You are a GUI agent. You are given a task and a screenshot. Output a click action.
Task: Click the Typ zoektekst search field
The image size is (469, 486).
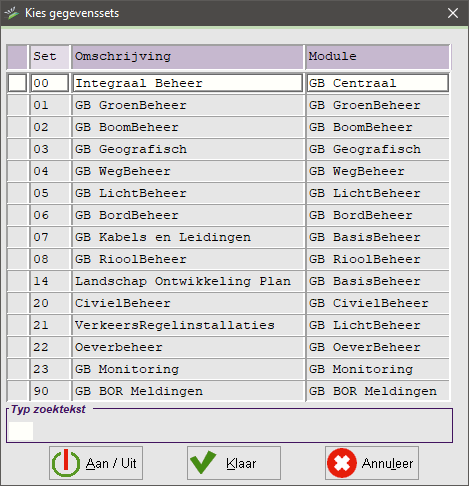pyautogui.click(x=21, y=431)
